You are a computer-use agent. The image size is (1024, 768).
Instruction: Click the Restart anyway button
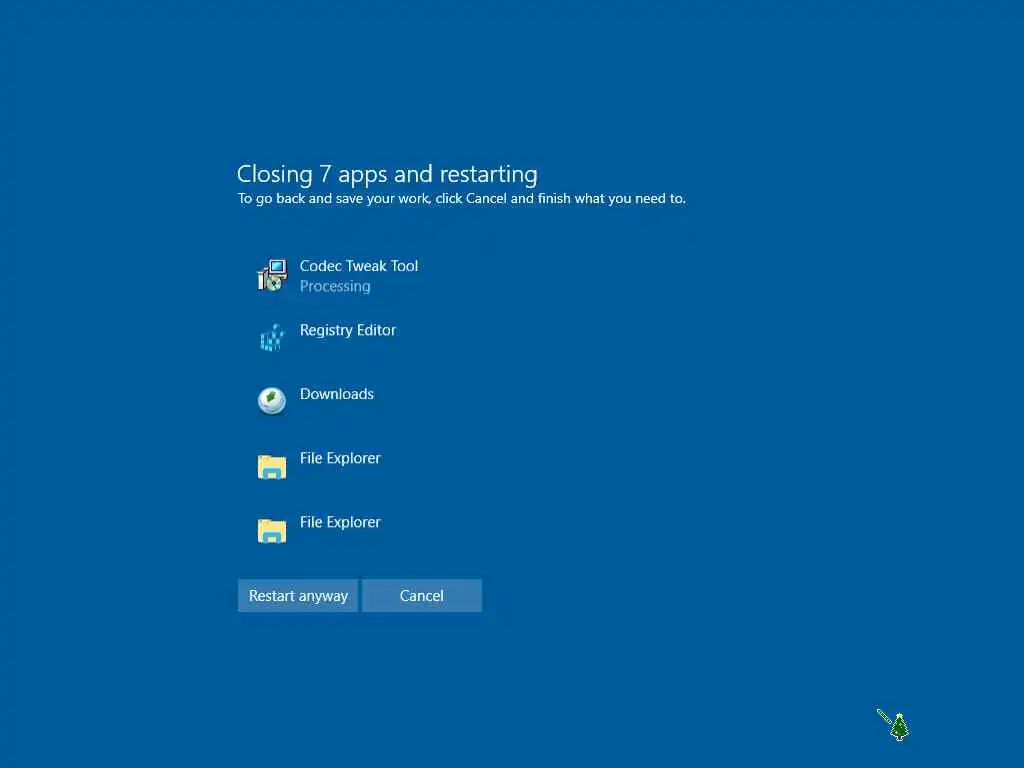pyautogui.click(x=298, y=596)
